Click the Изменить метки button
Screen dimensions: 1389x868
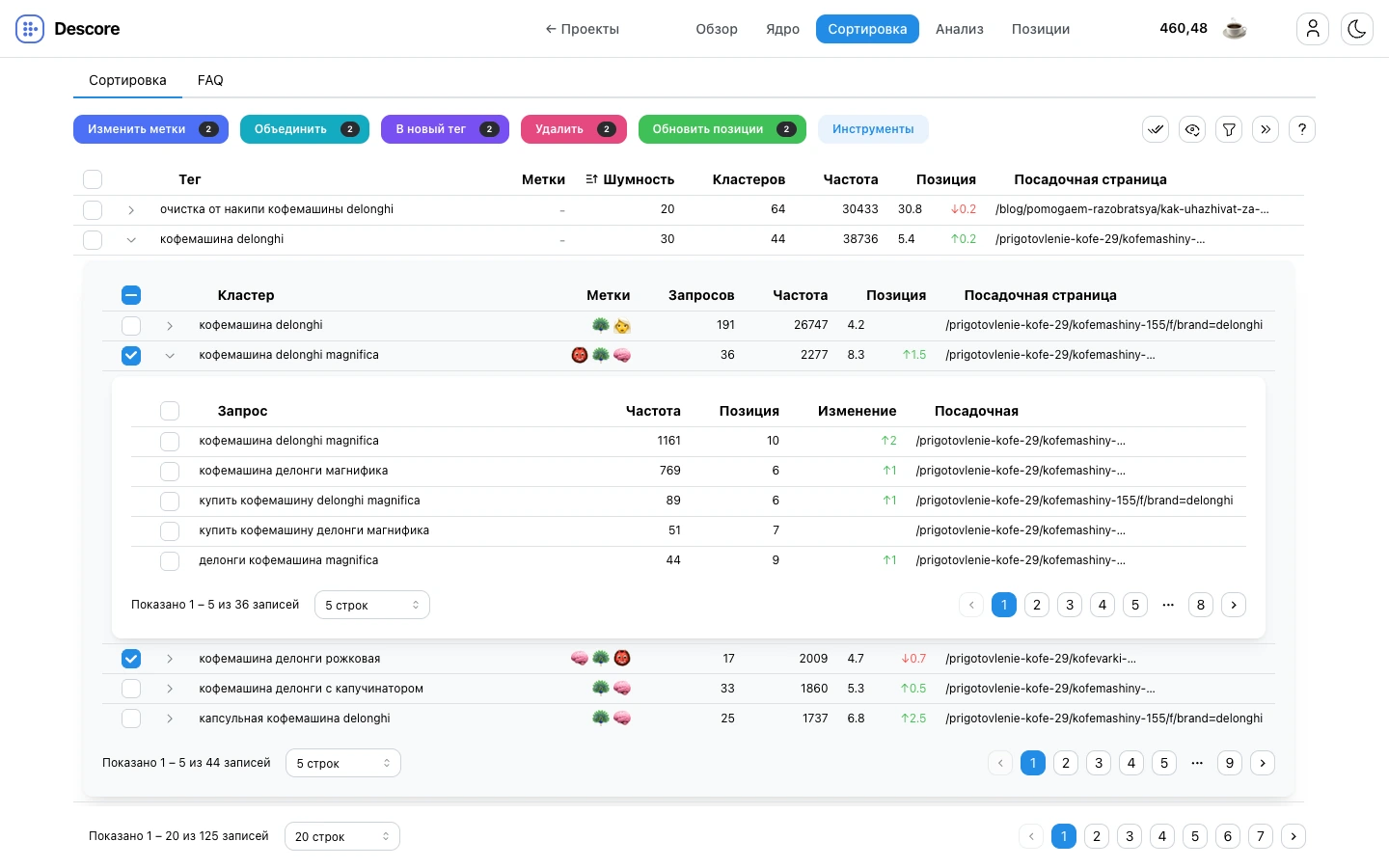(150, 129)
